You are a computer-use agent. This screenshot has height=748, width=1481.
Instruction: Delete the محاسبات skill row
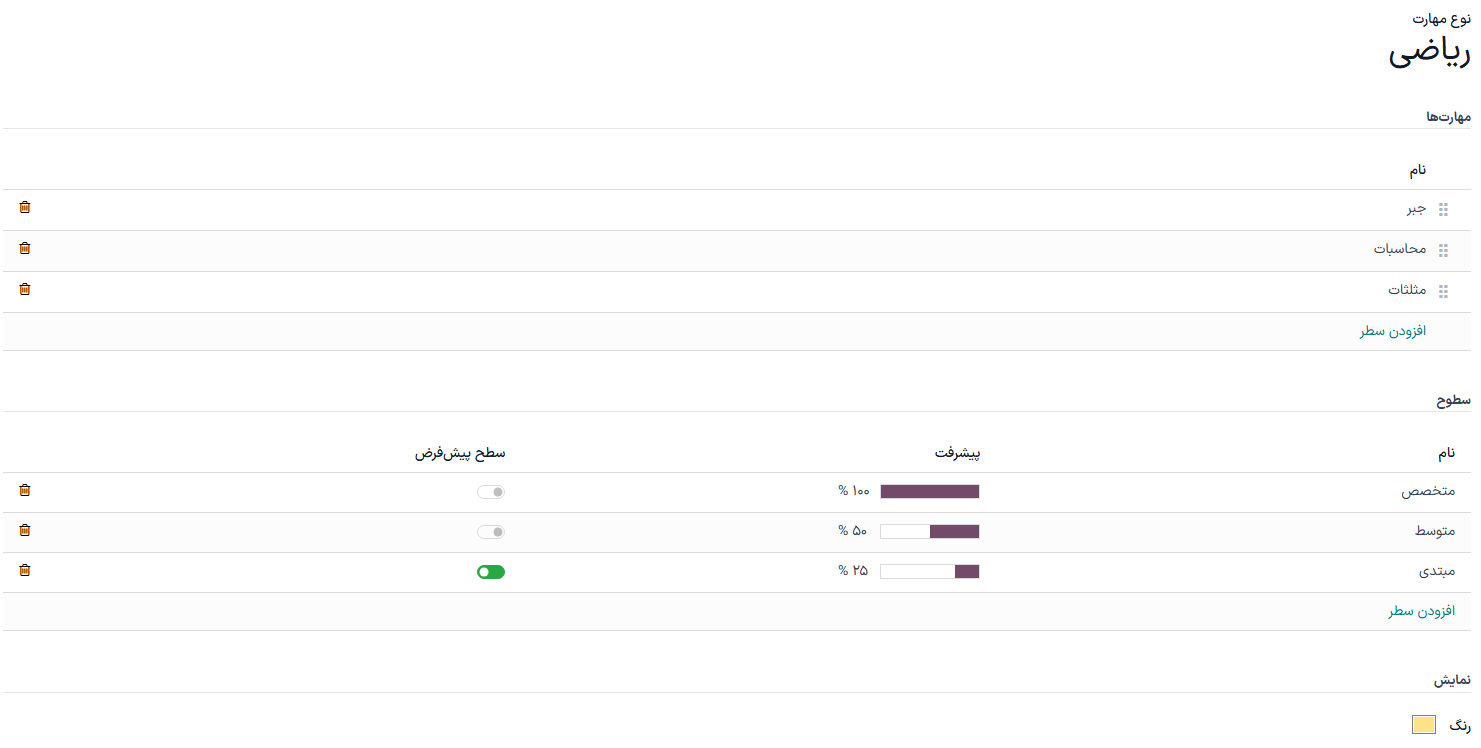[25, 249]
